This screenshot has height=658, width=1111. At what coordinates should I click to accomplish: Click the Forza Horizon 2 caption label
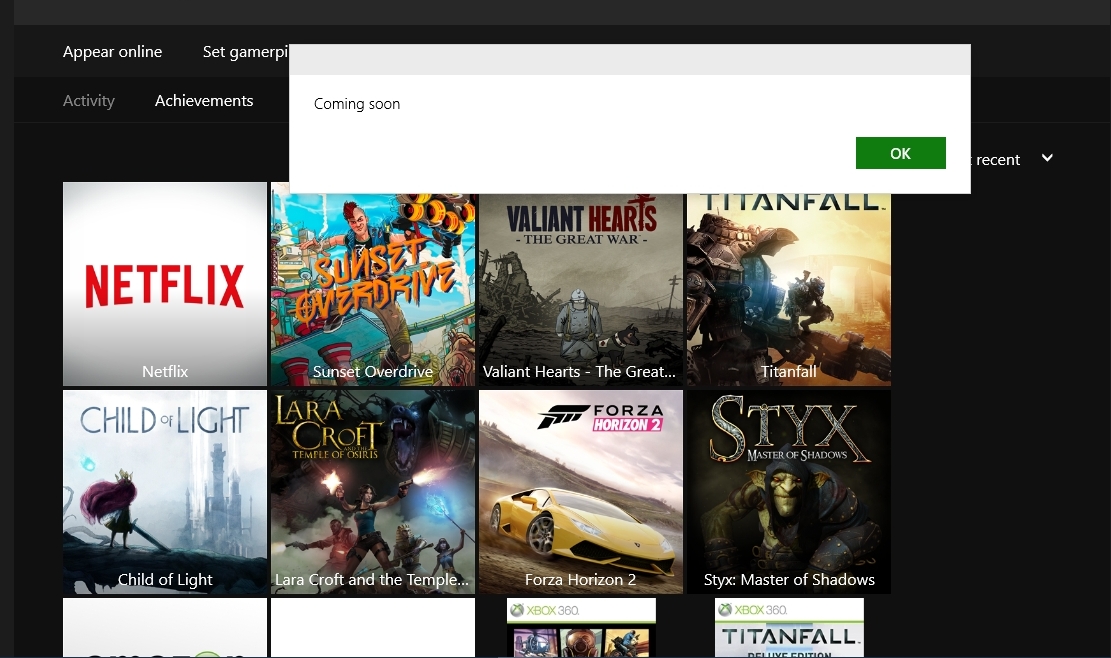581,579
